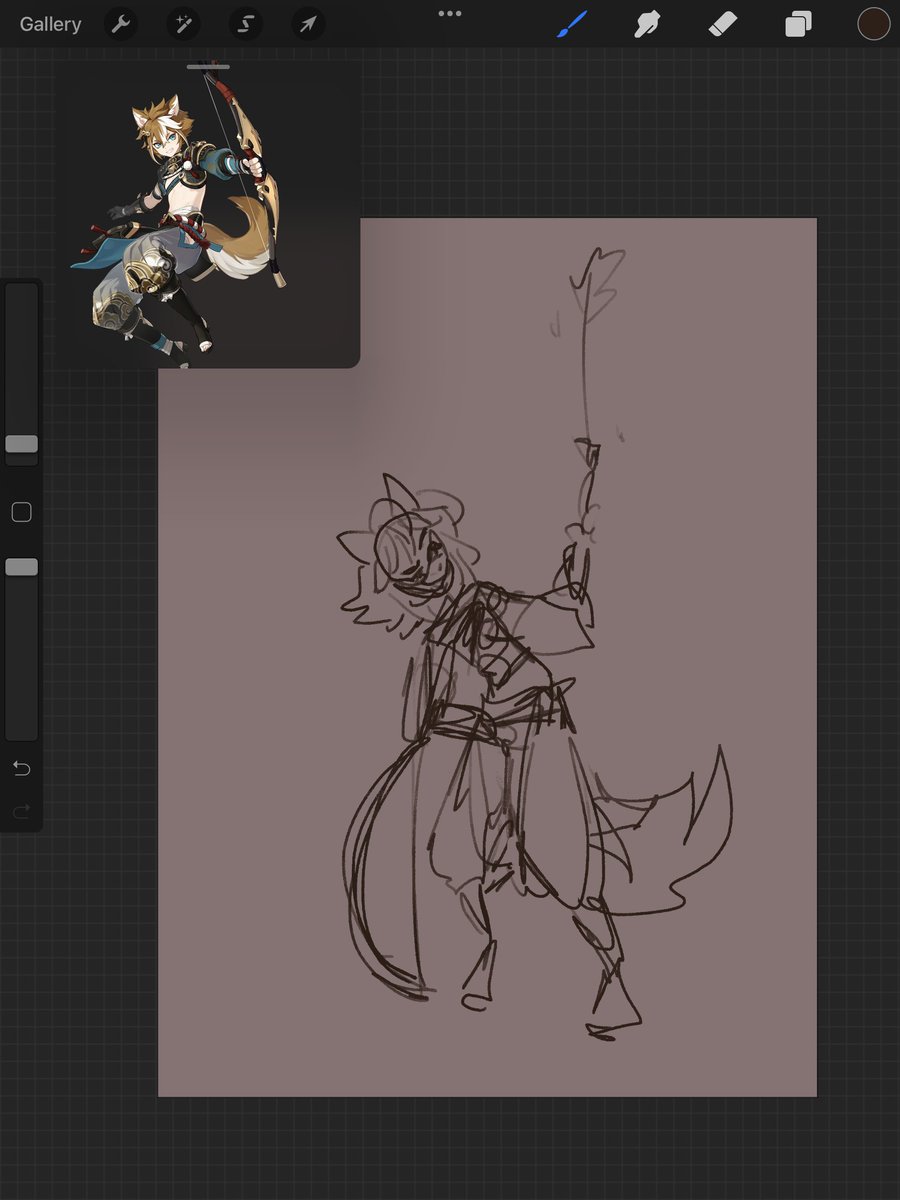900x1200 pixels.
Task: Activate the Selection tool
Action: 246,24
